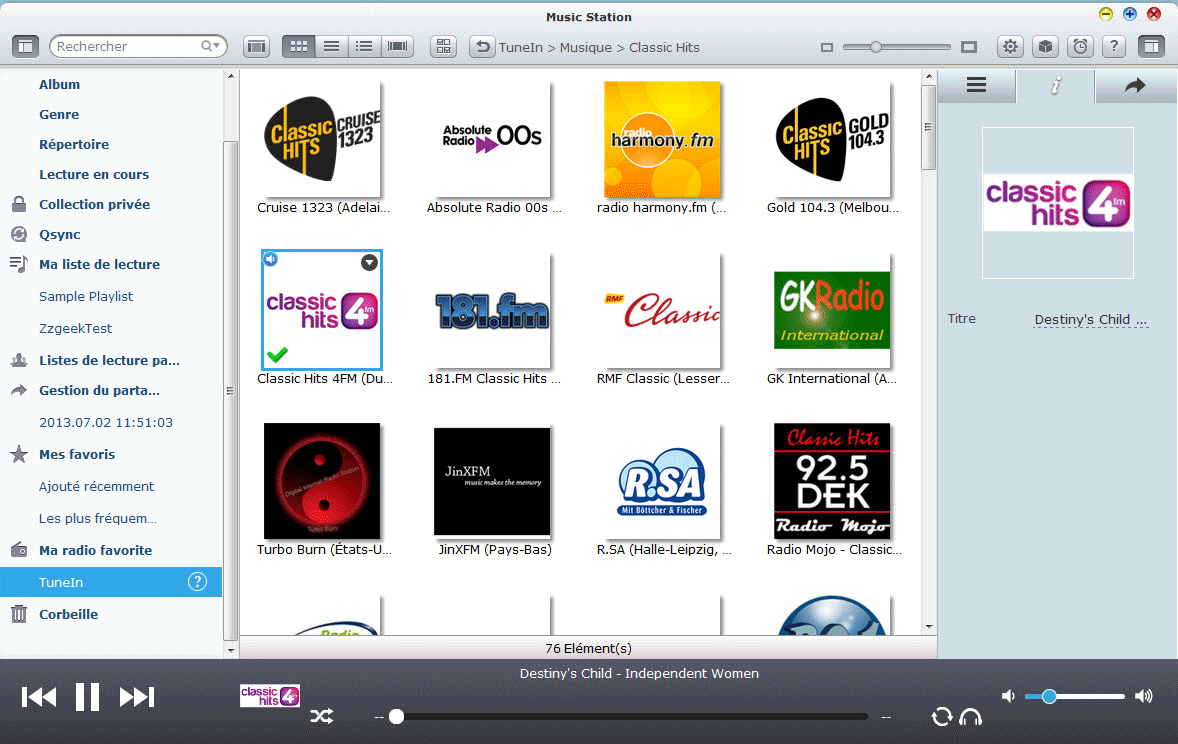Select radio harmony.fm station
Viewport: 1178px width, 744px height.
point(662,140)
